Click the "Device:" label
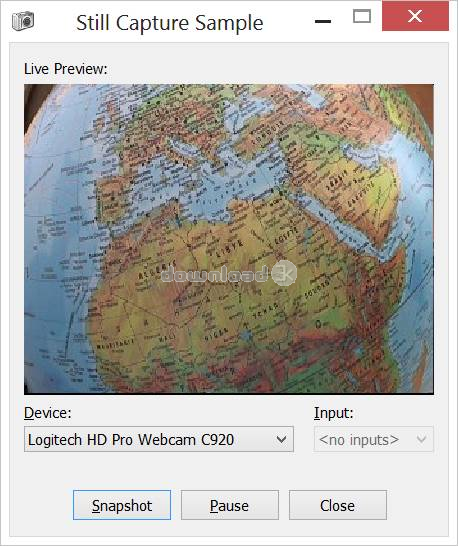 [x=48, y=413]
